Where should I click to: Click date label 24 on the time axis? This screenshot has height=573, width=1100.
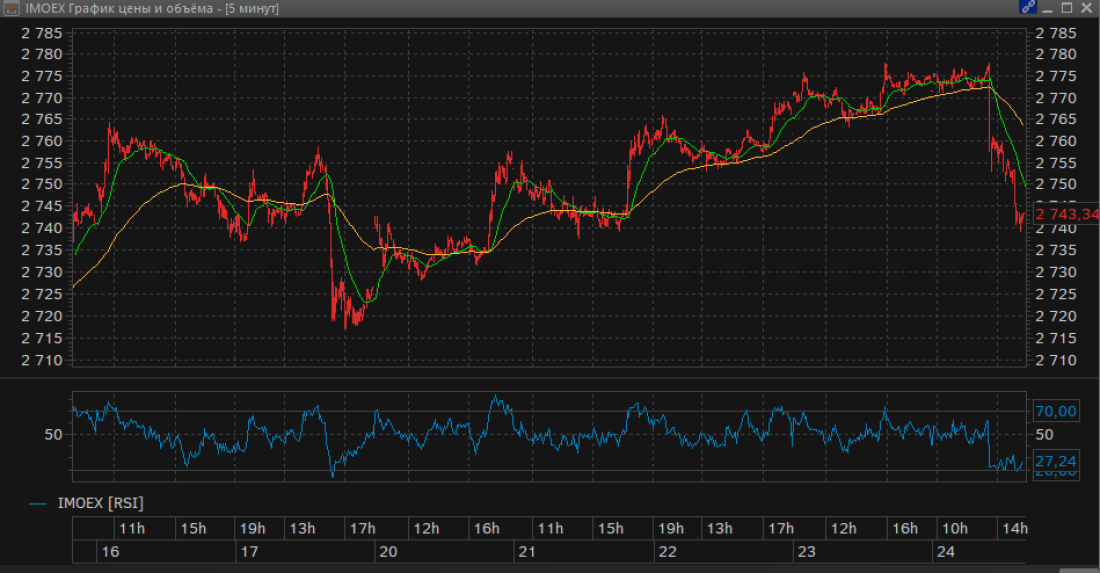[x=946, y=552]
